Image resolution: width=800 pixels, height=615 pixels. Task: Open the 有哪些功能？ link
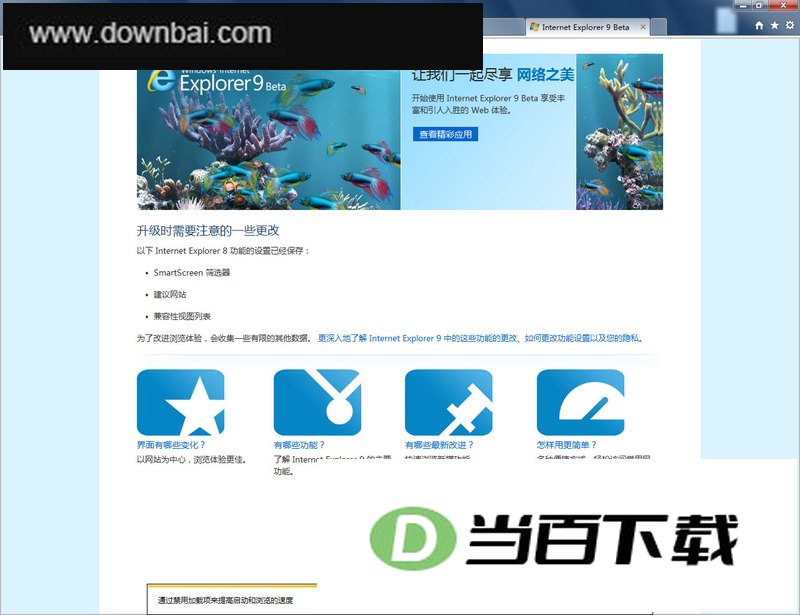coord(299,445)
